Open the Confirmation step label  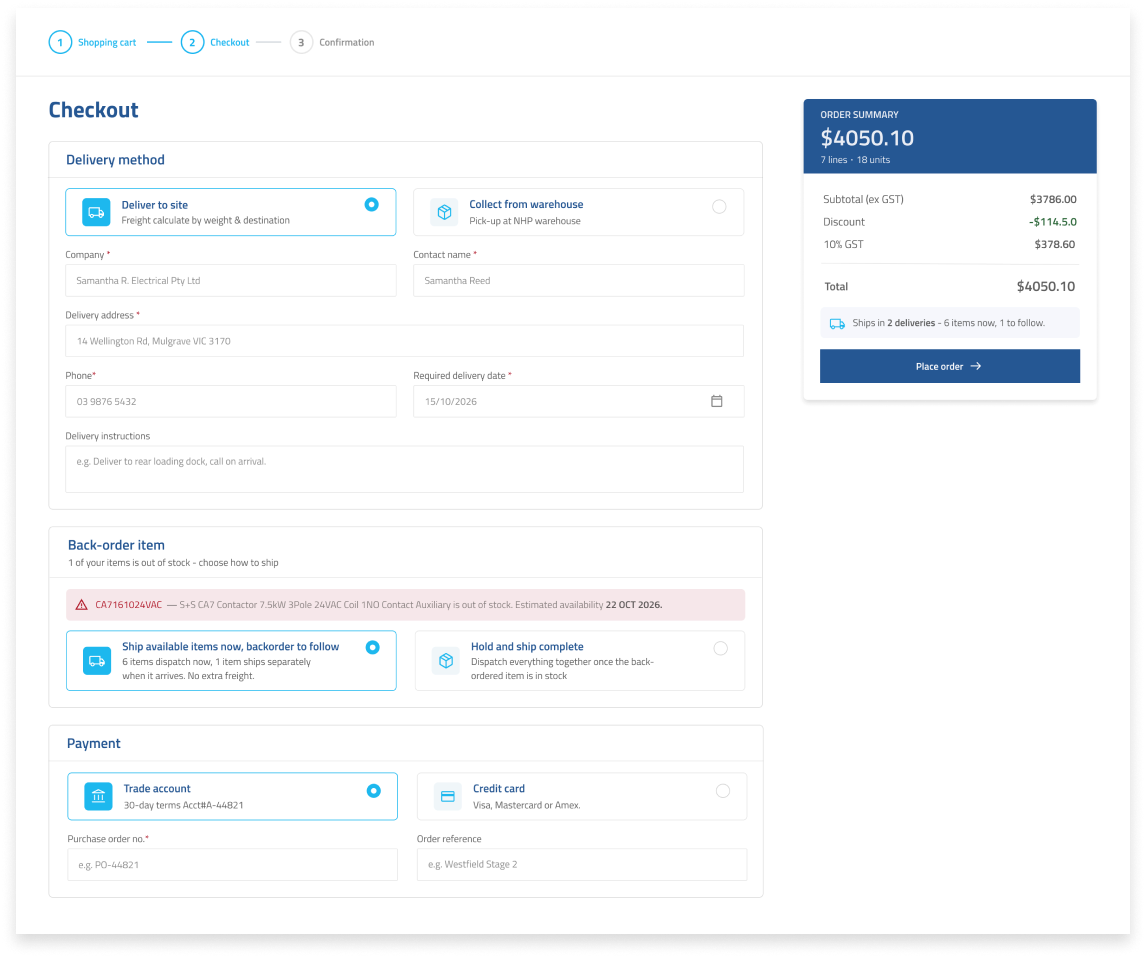coord(346,42)
